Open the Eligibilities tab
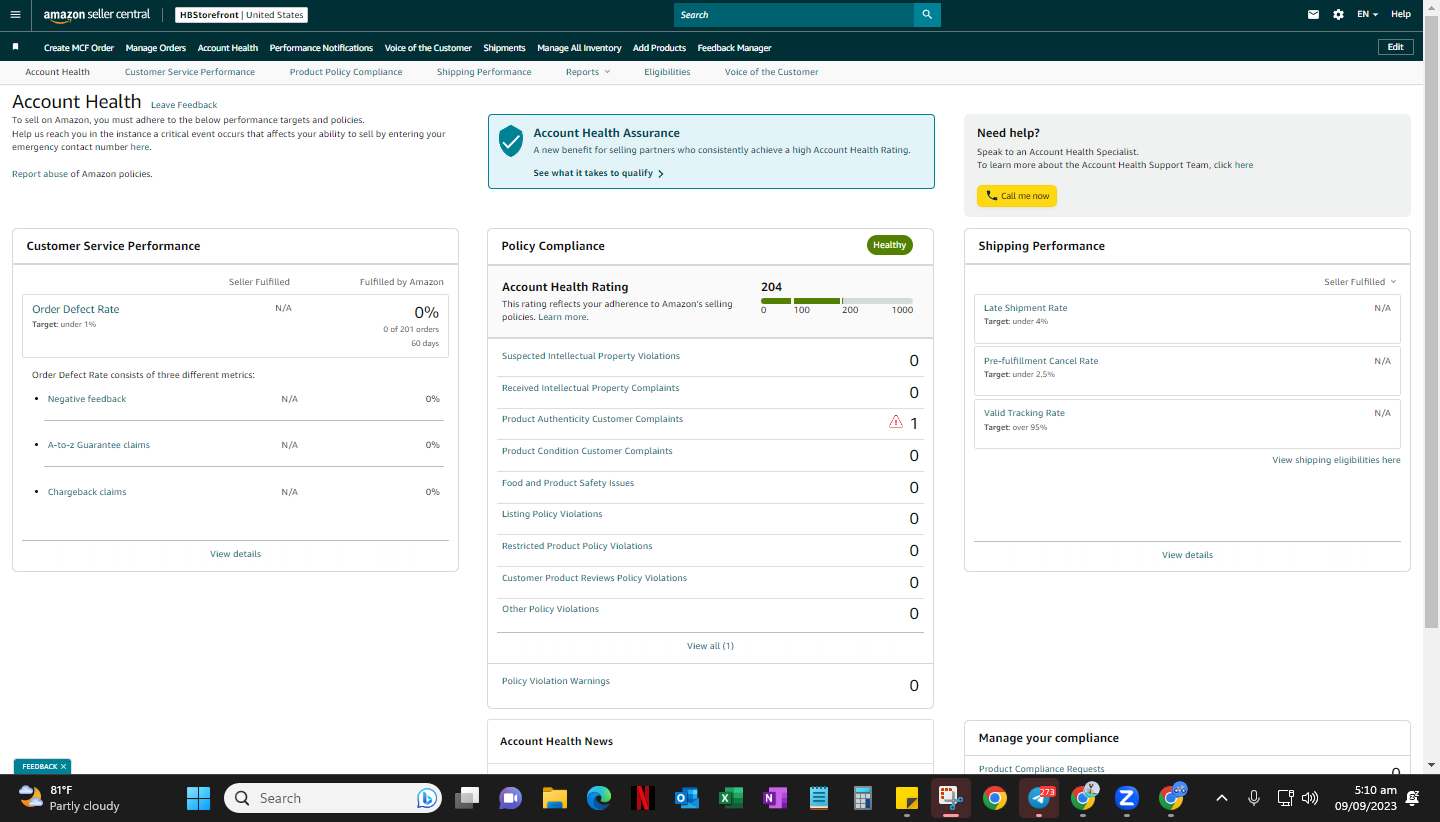Image resolution: width=1440 pixels, height=822 pixels. click(667, 72)
